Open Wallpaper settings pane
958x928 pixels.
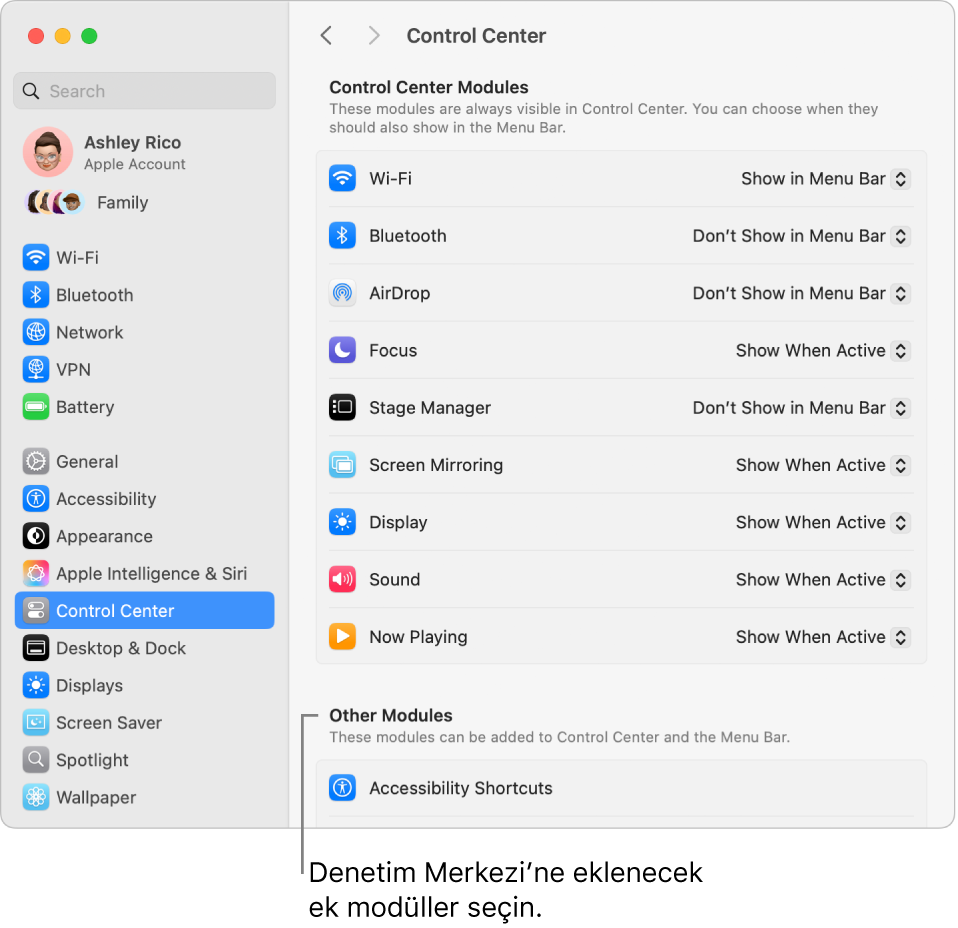click(x=144, y=797)
